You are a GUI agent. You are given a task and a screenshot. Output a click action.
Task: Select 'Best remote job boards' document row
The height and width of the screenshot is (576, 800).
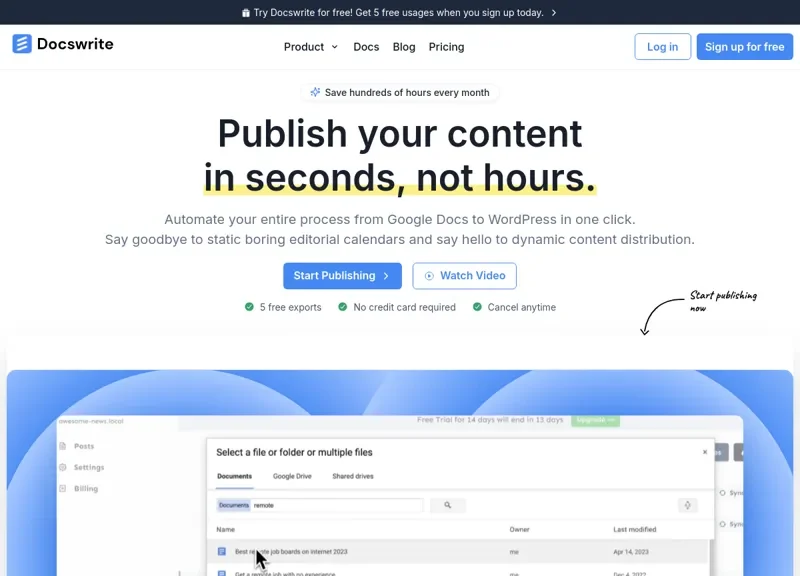click(x=458, y=552)
